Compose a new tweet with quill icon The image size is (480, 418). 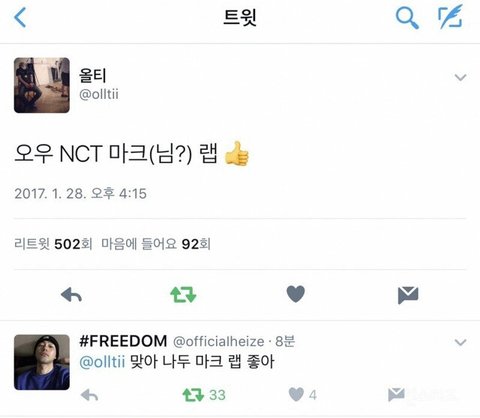(x=450, y=17)
